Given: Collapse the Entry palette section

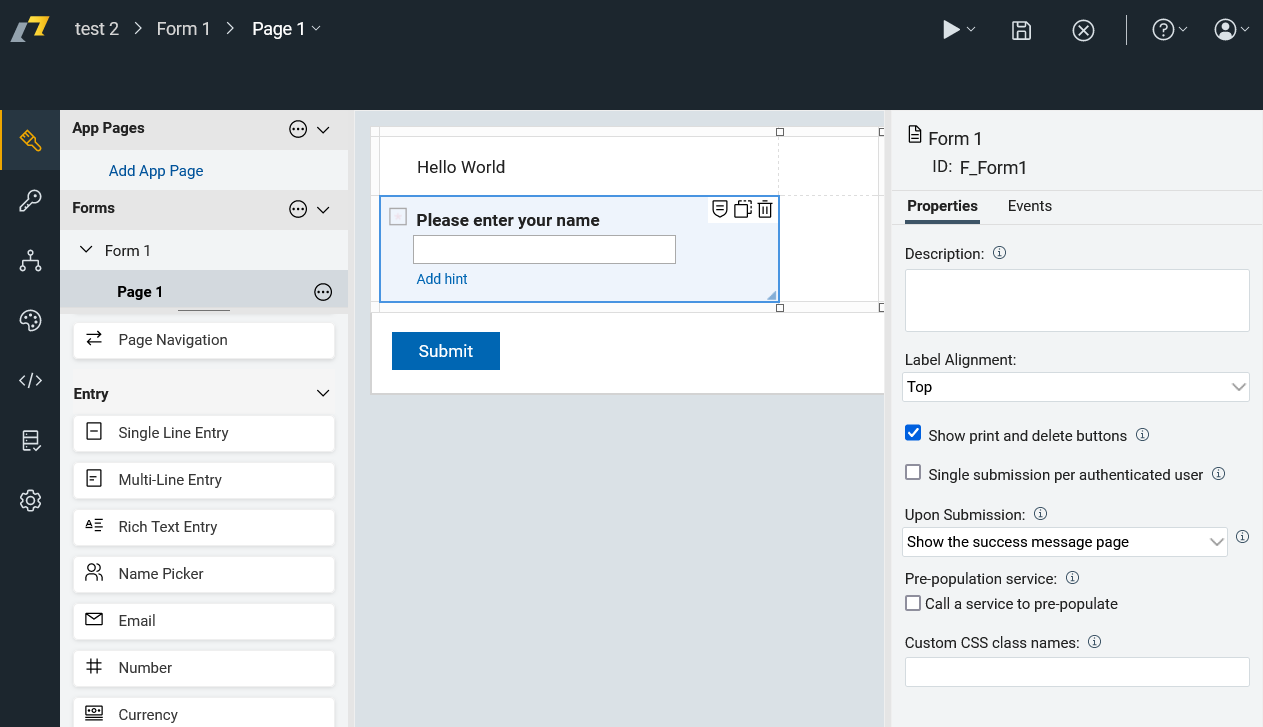Looking at the screenshot, I should (x=323, y=394).
